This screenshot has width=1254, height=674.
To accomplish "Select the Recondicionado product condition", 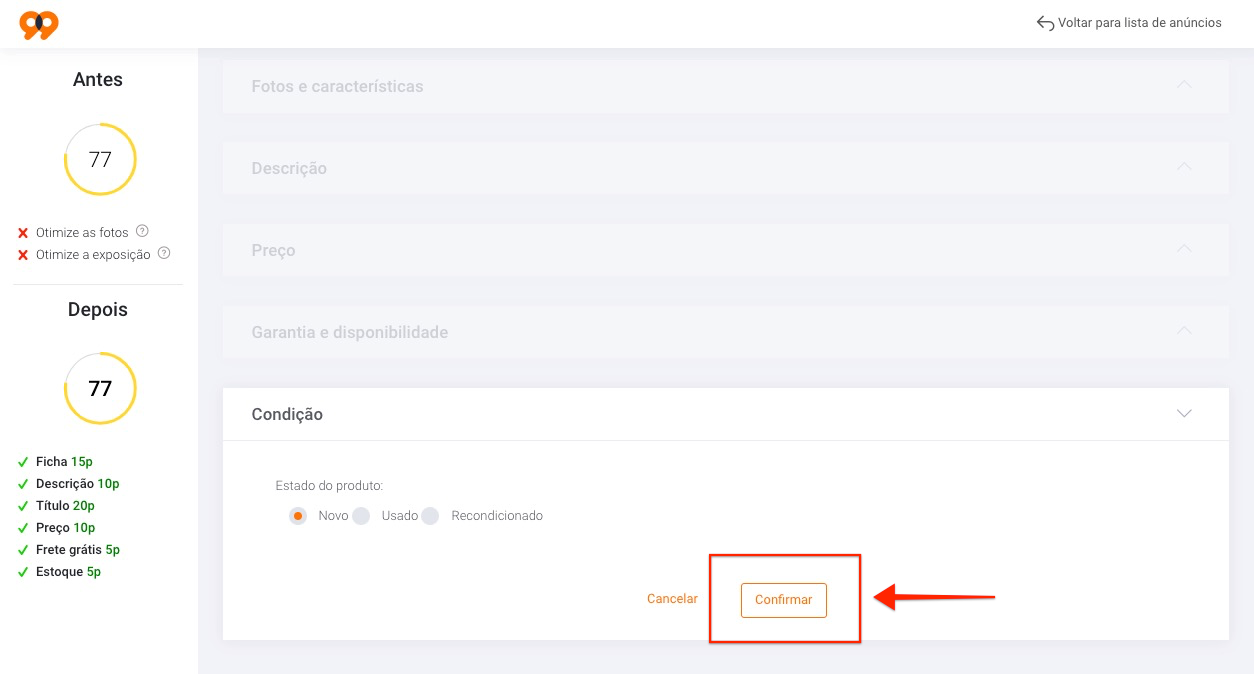I will [430, 516].
